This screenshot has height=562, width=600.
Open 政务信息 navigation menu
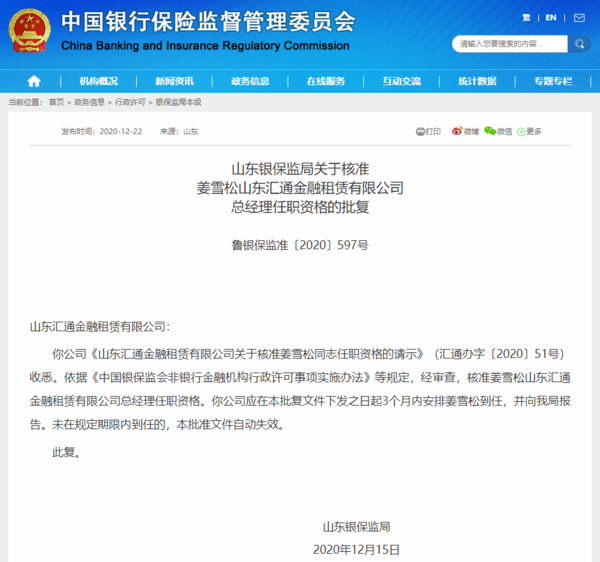click(x=250, y=81)
